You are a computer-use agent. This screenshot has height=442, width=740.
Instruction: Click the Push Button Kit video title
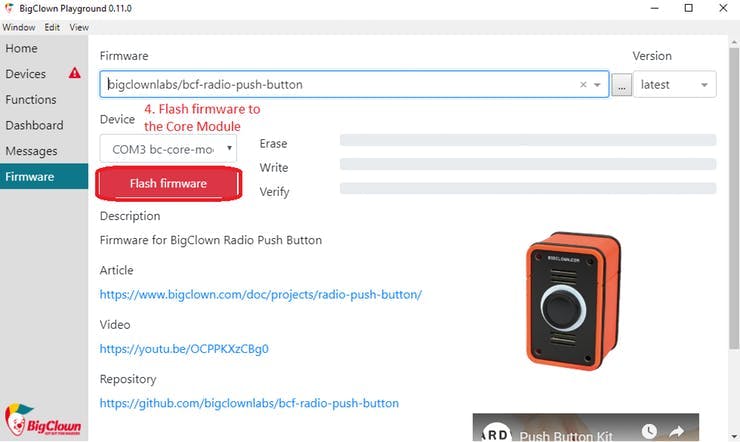(566, 435)
